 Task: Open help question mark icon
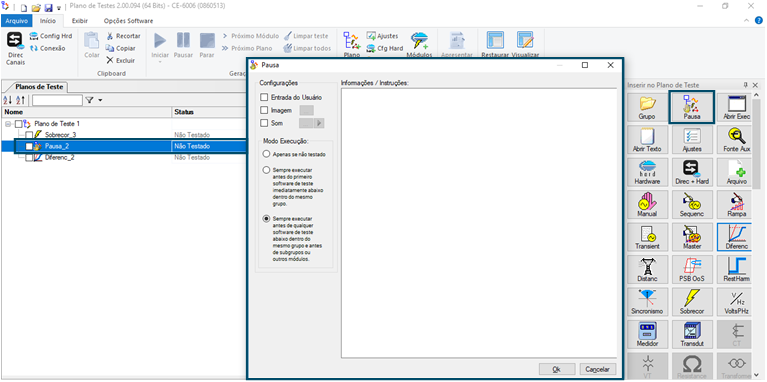(x=759, y=21)
